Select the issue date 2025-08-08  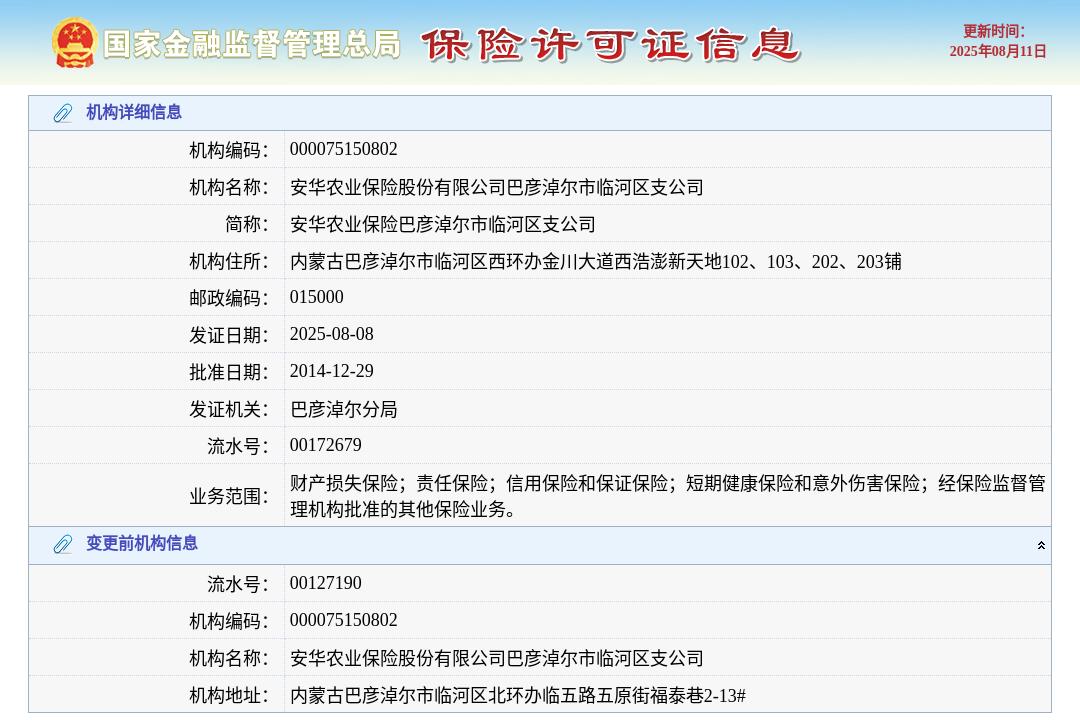click(x=331, y=334)
